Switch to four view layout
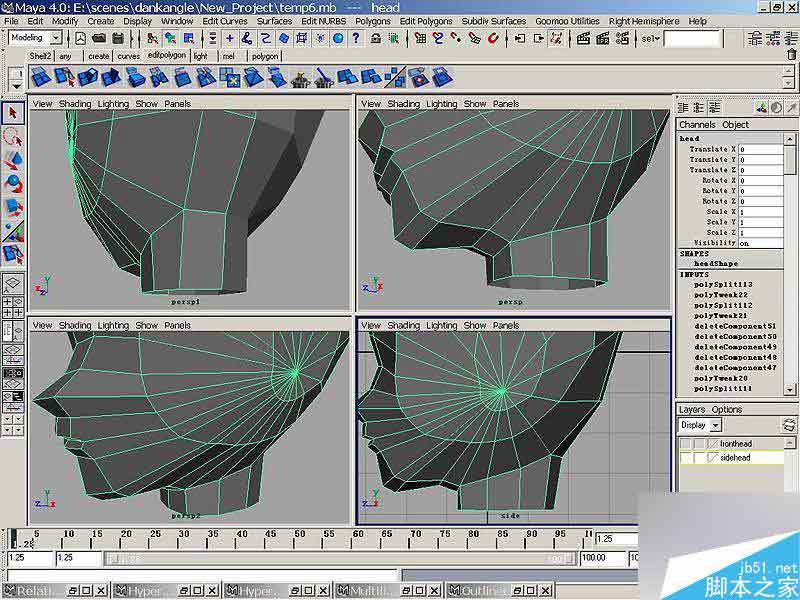800x600 pixels. (x=13, y=308)
